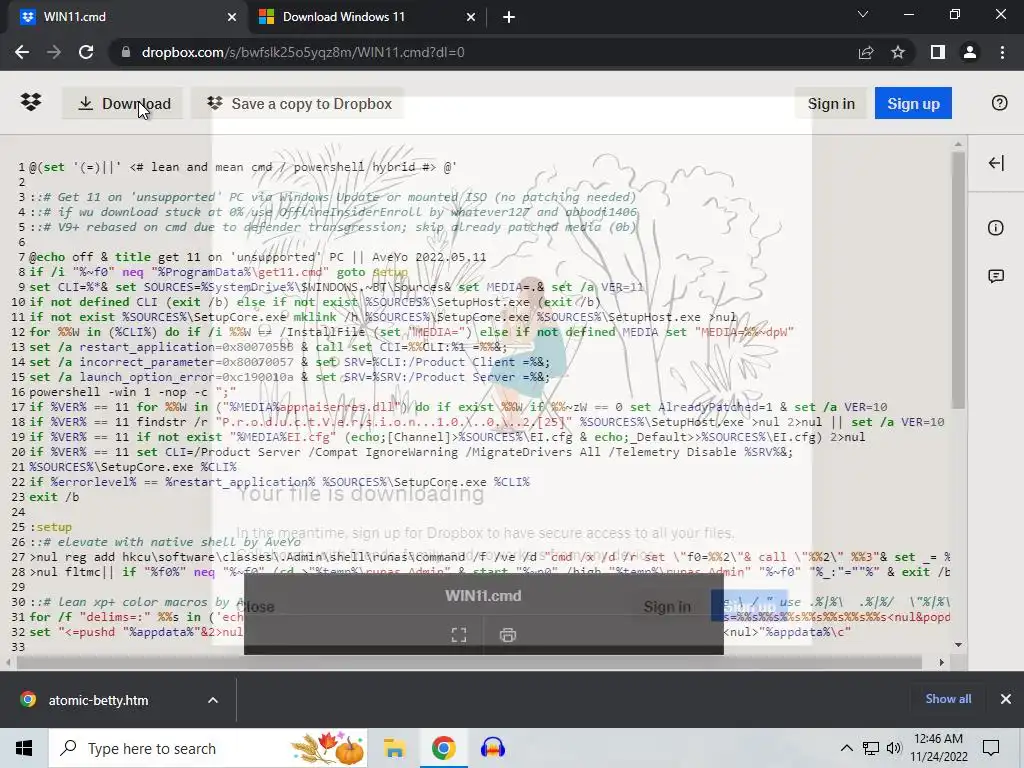Open Chrome profile icon
Screen dimensions: 1024x768
[x=970, y=52]
